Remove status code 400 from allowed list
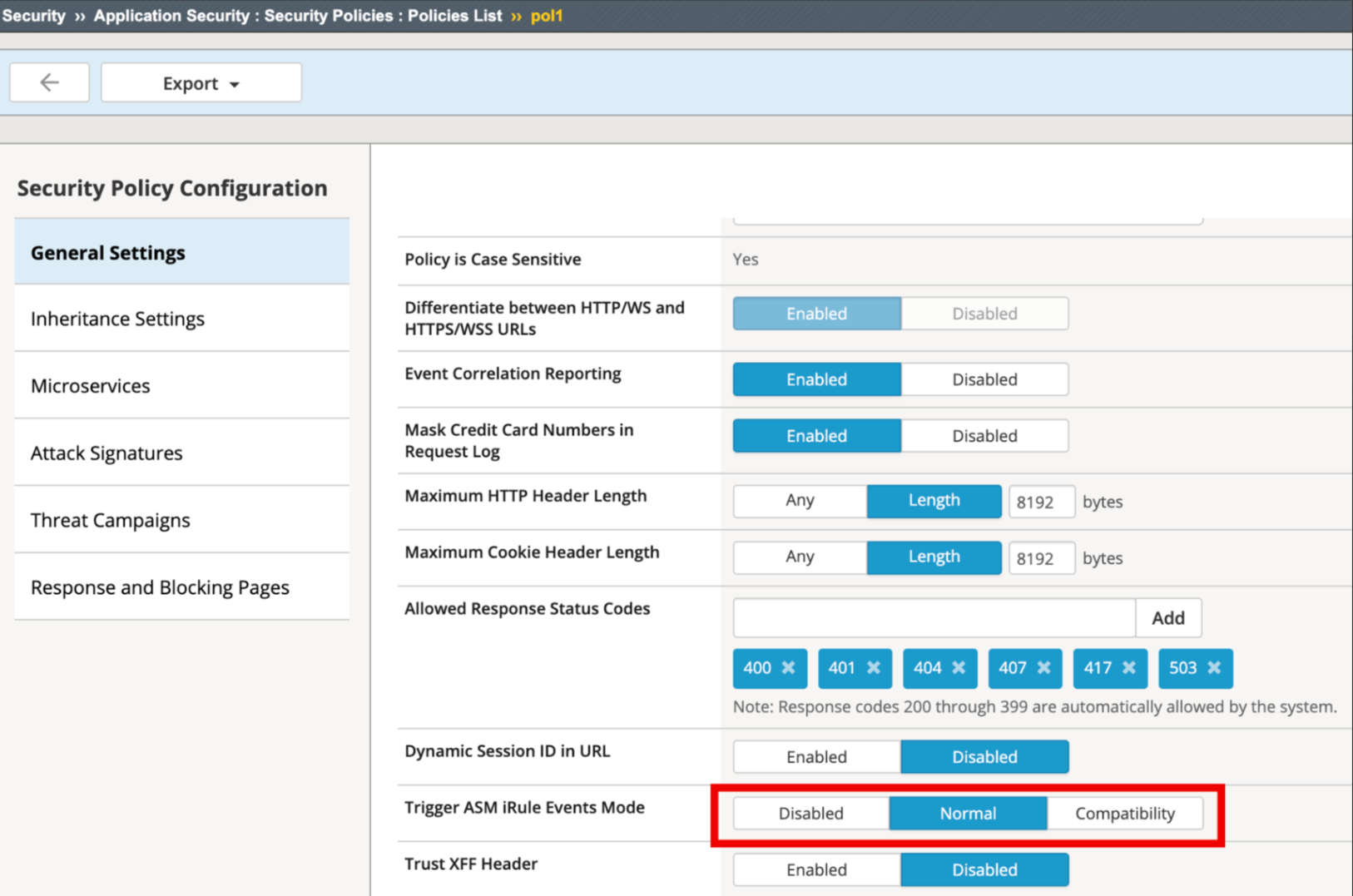The image size is (1353, 896). coord(790,668)
